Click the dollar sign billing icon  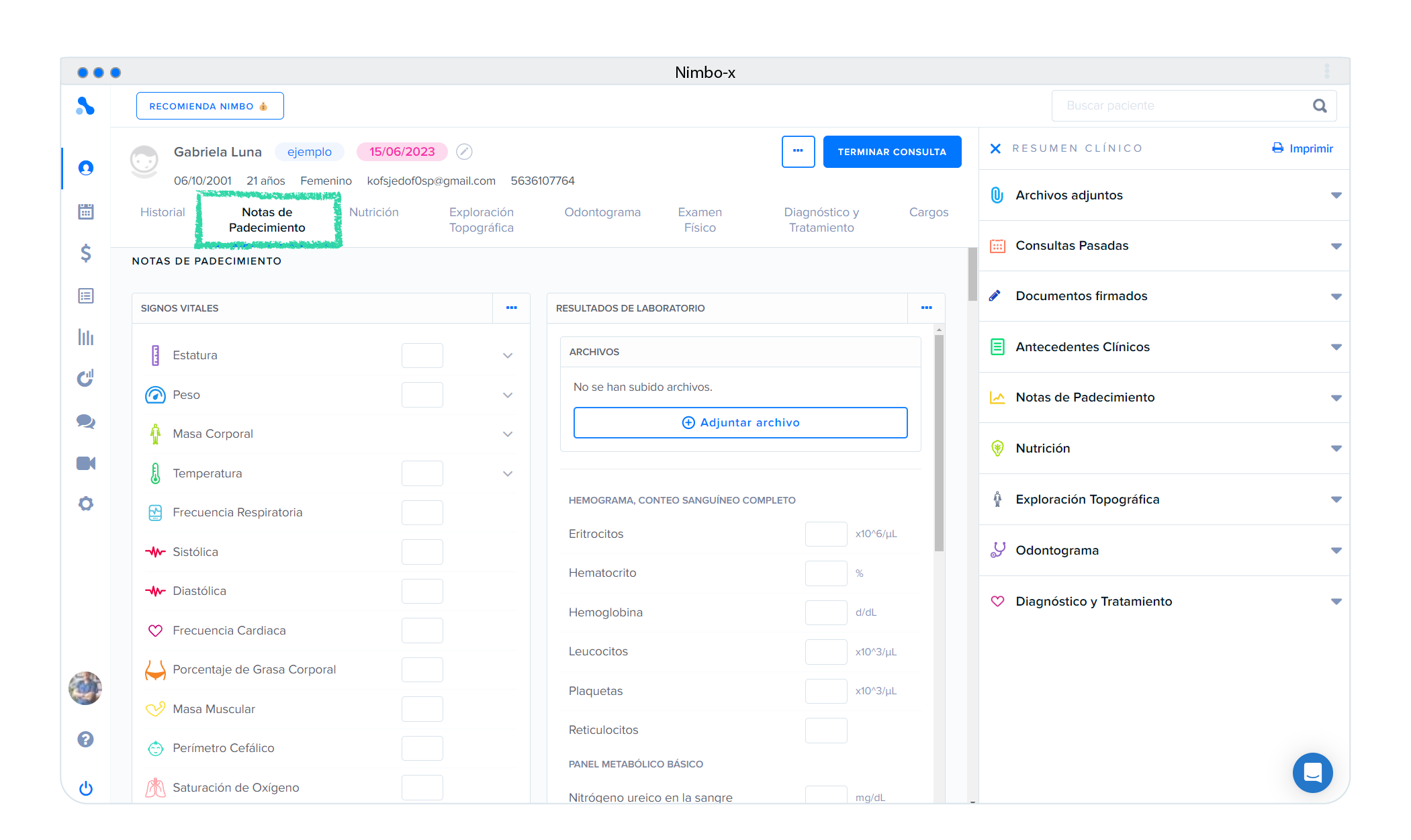click(x=85, y=253)
